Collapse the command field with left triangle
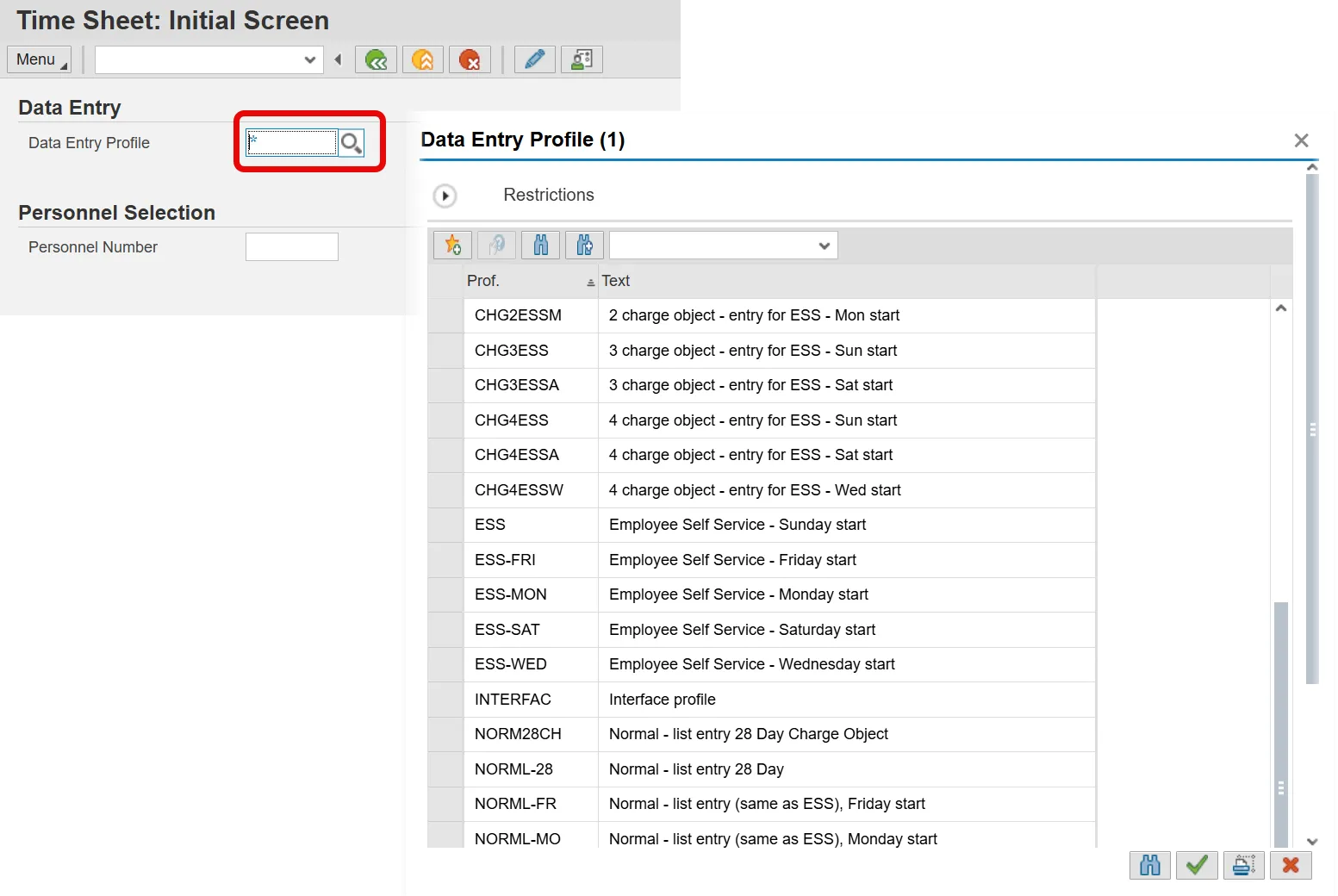This screenshot has height=896, width=1338. 338,59
